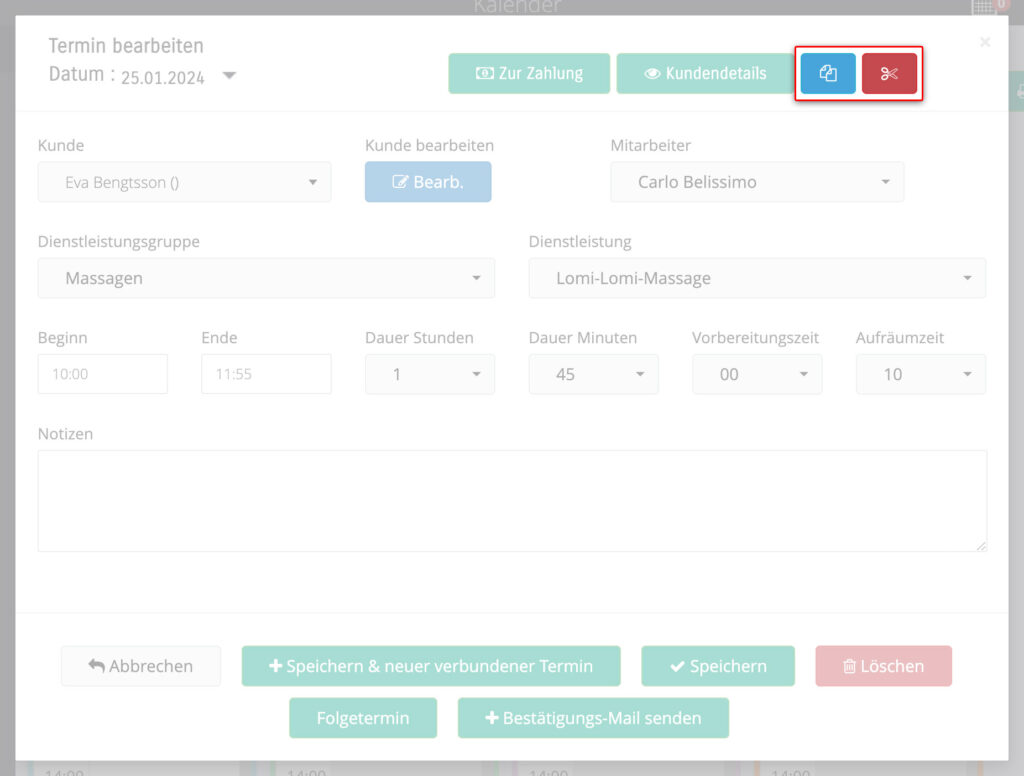Click into the Notizen text area
The width and height of the screenshot is (1024, 776).
tap(512, 500)
